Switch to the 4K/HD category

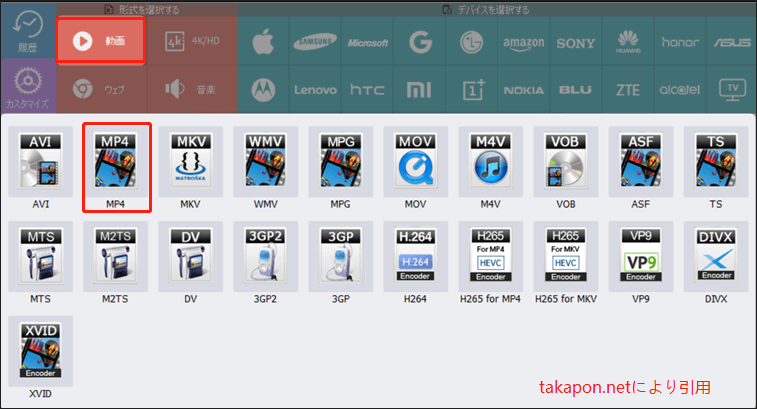click(192, 41)
